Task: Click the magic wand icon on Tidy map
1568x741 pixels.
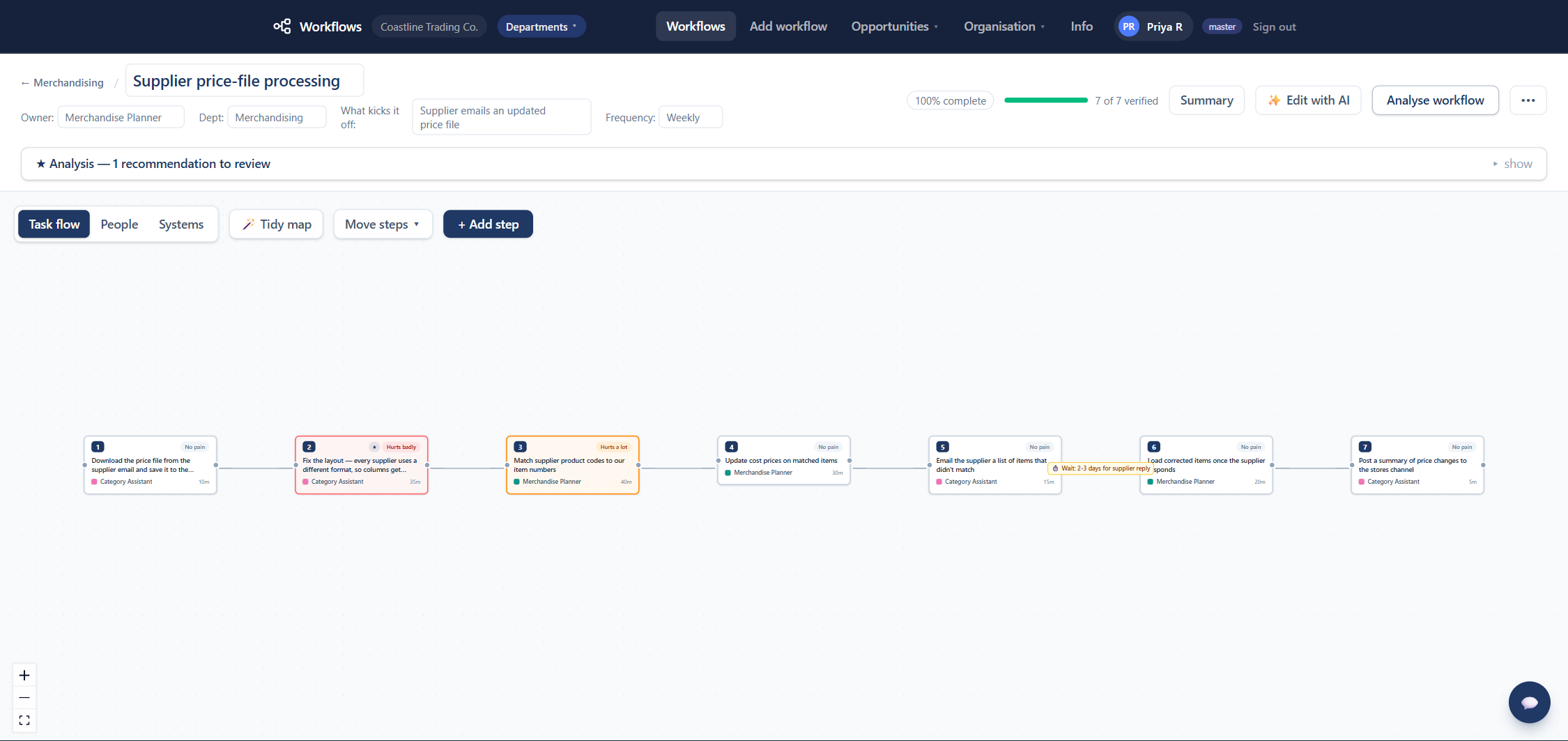Action: 248,224
